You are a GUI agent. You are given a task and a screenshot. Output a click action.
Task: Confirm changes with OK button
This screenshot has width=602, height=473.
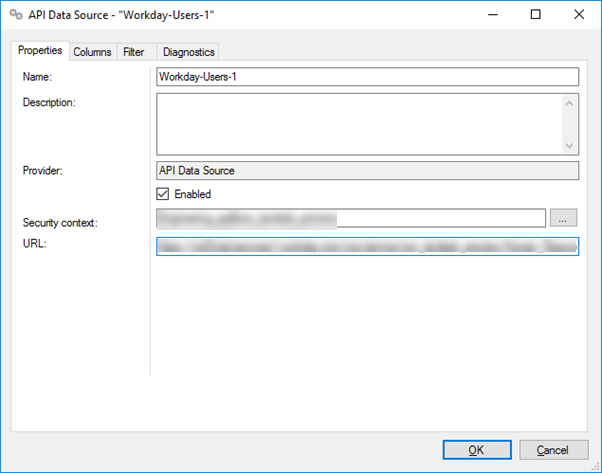[x=477, y=450]
